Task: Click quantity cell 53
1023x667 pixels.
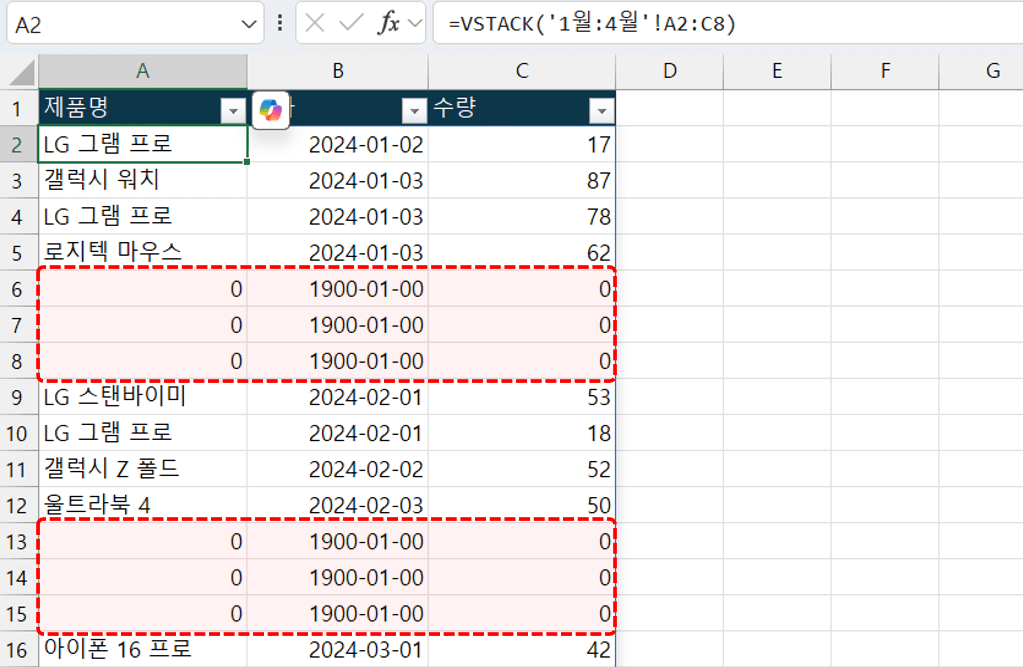Action: [522, 397]
